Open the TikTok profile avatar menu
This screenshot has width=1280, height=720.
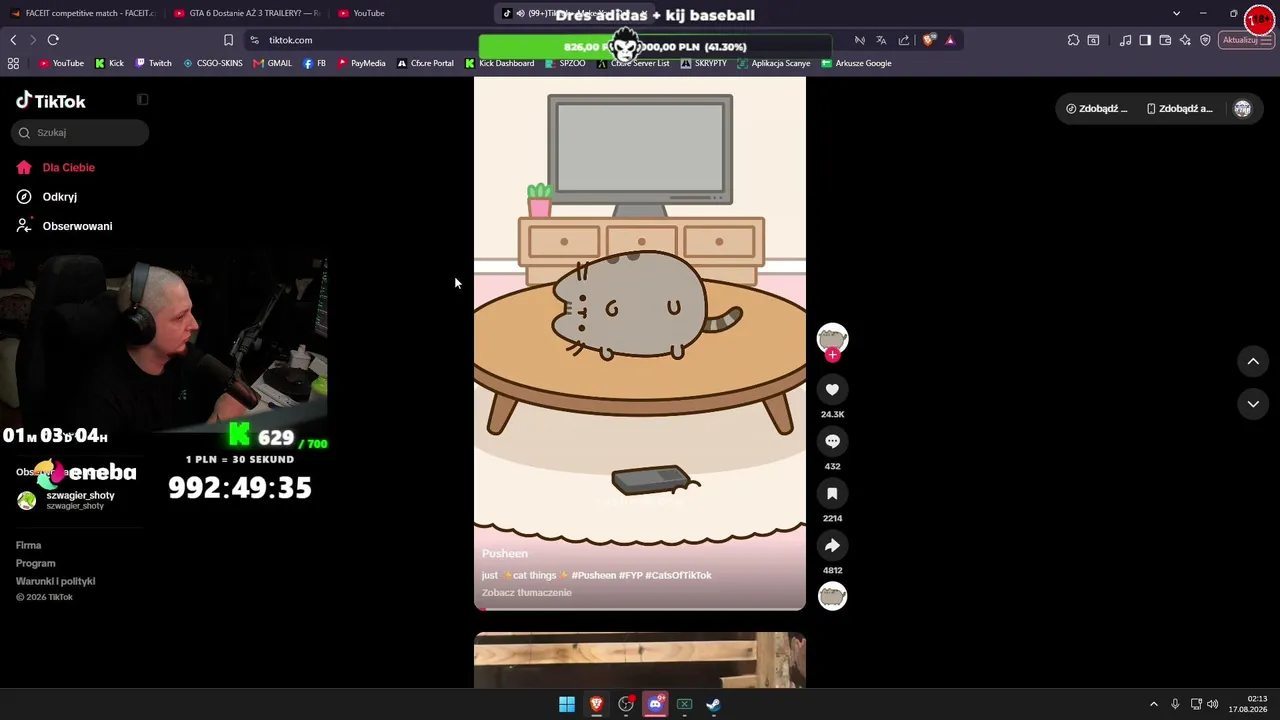pos(1242,109)
